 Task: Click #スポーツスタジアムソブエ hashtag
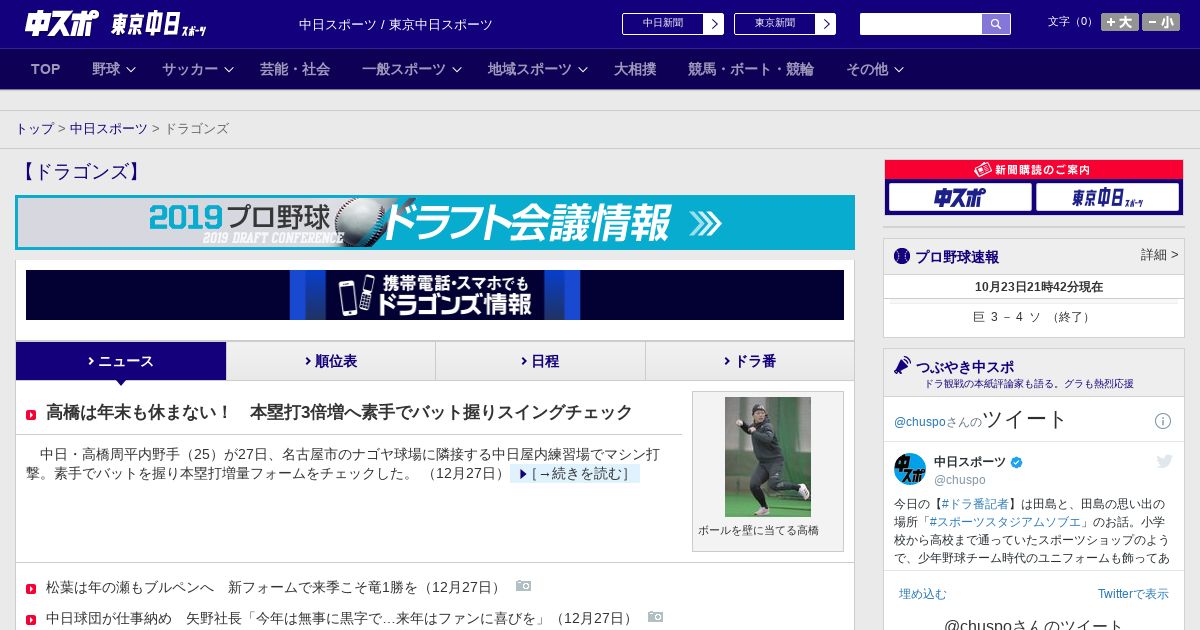[1005, 522]
